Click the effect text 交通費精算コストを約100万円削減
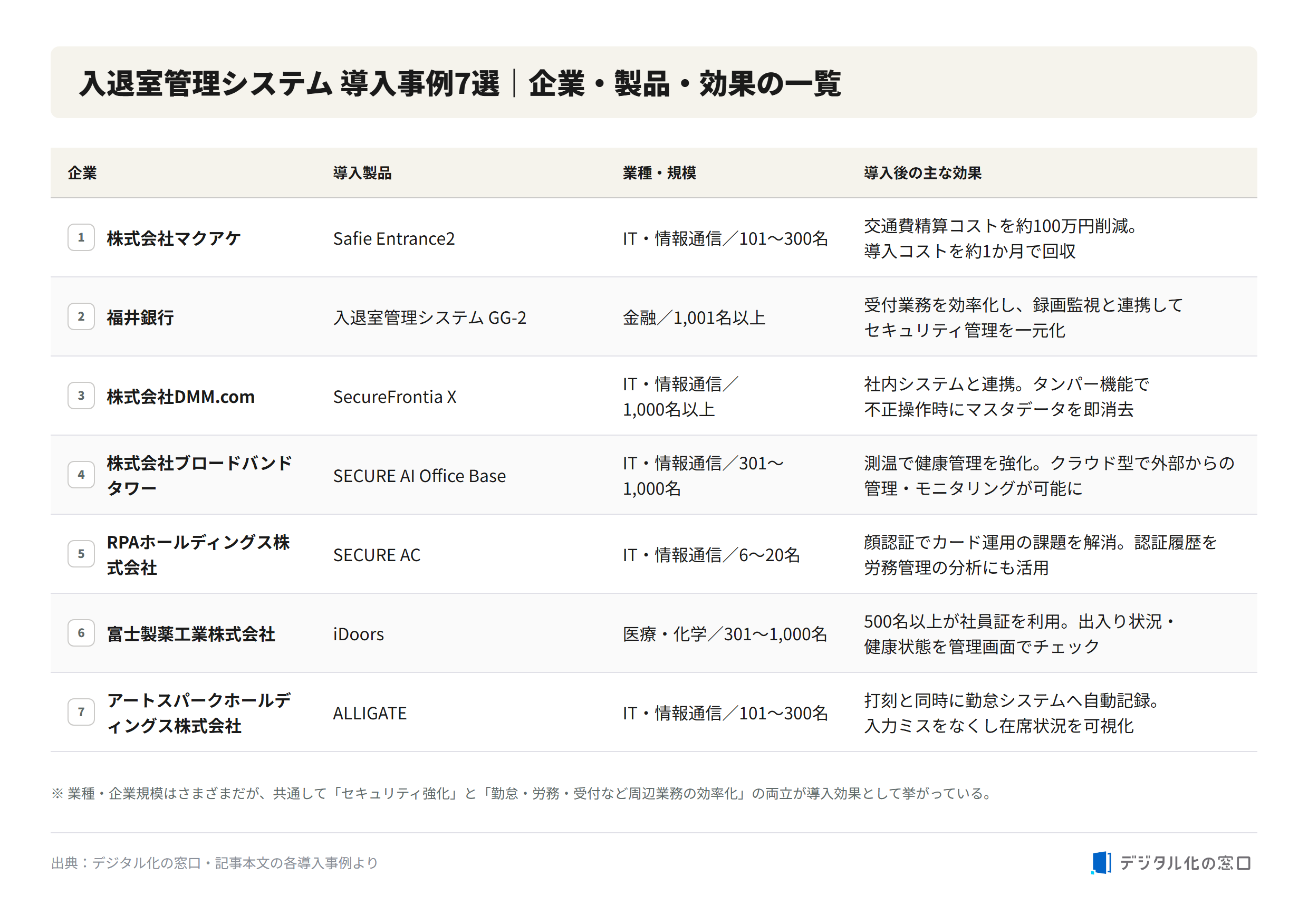This screenshot has width=1308, height=924. 996,226
